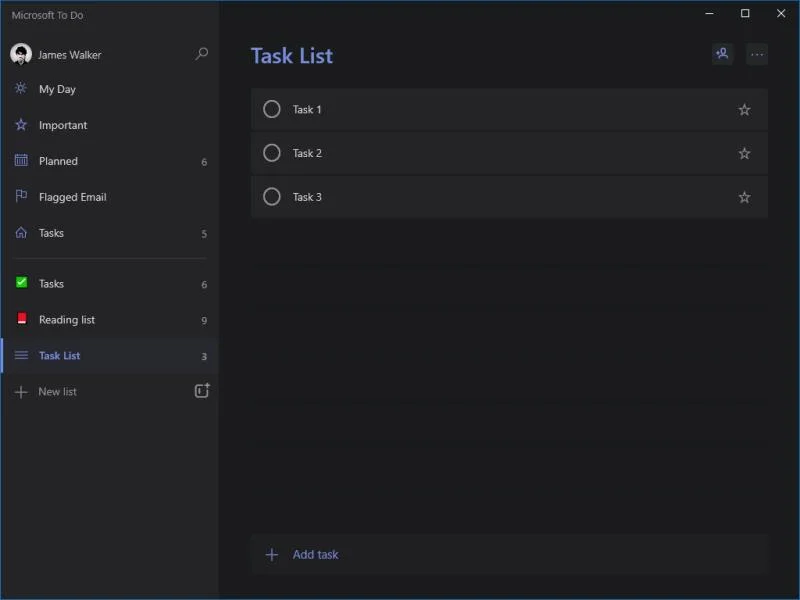Click the Task List count 3

point(204,357)
